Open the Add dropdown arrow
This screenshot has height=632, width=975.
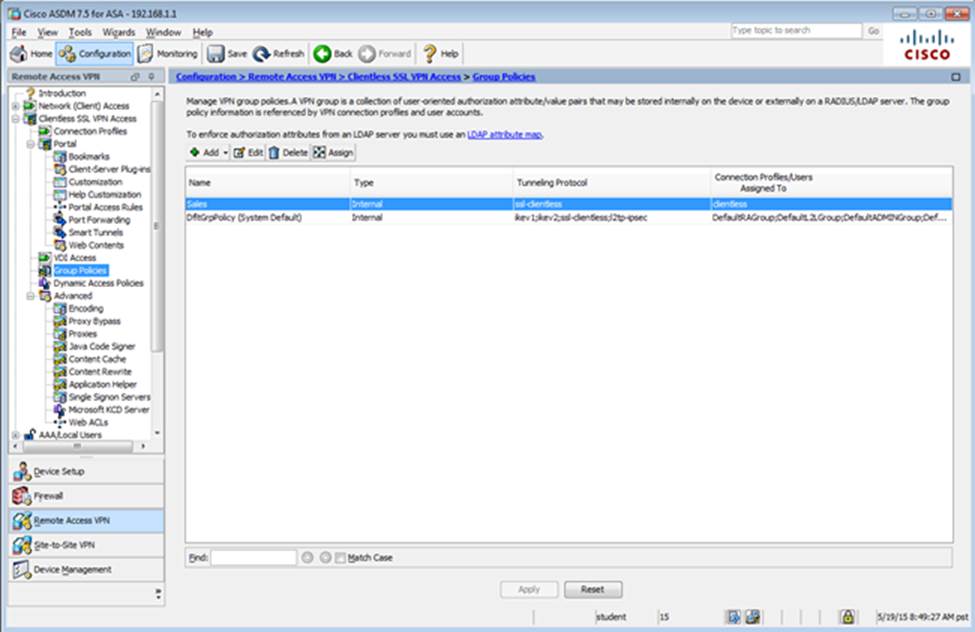(226, 152)
